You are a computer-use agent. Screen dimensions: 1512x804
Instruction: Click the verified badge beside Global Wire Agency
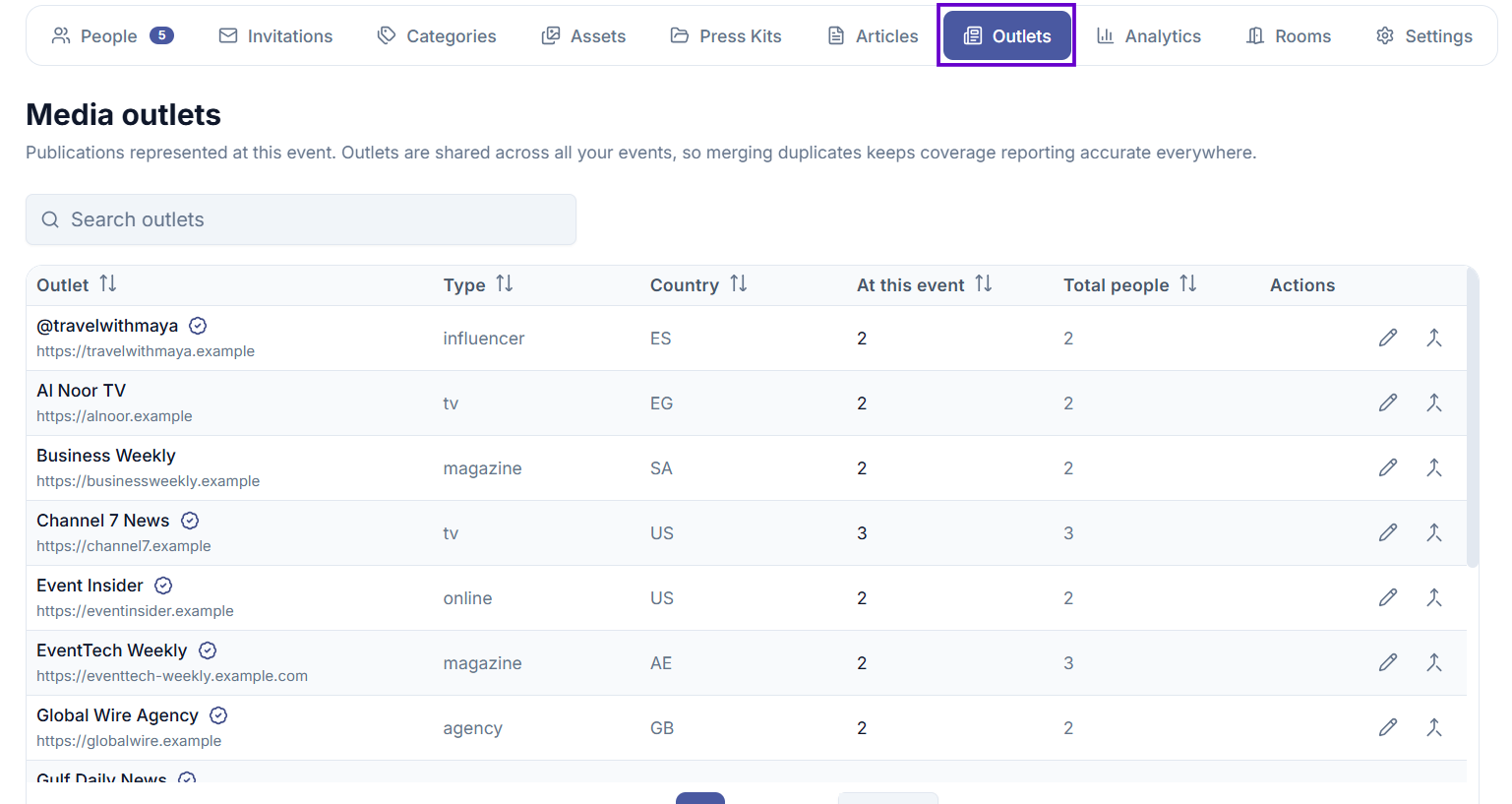tap(218, 715)
